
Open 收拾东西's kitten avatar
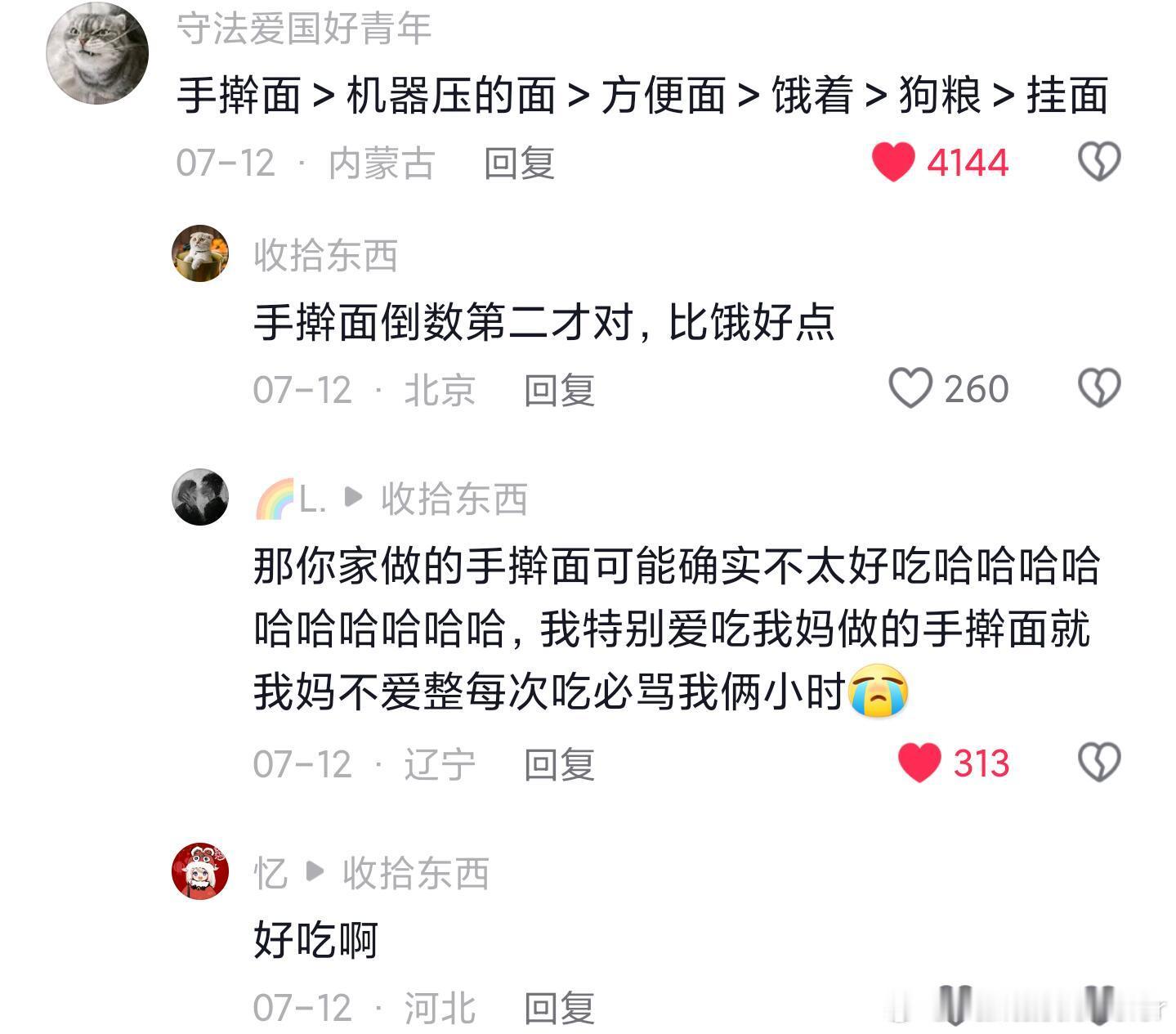point(200,253)
